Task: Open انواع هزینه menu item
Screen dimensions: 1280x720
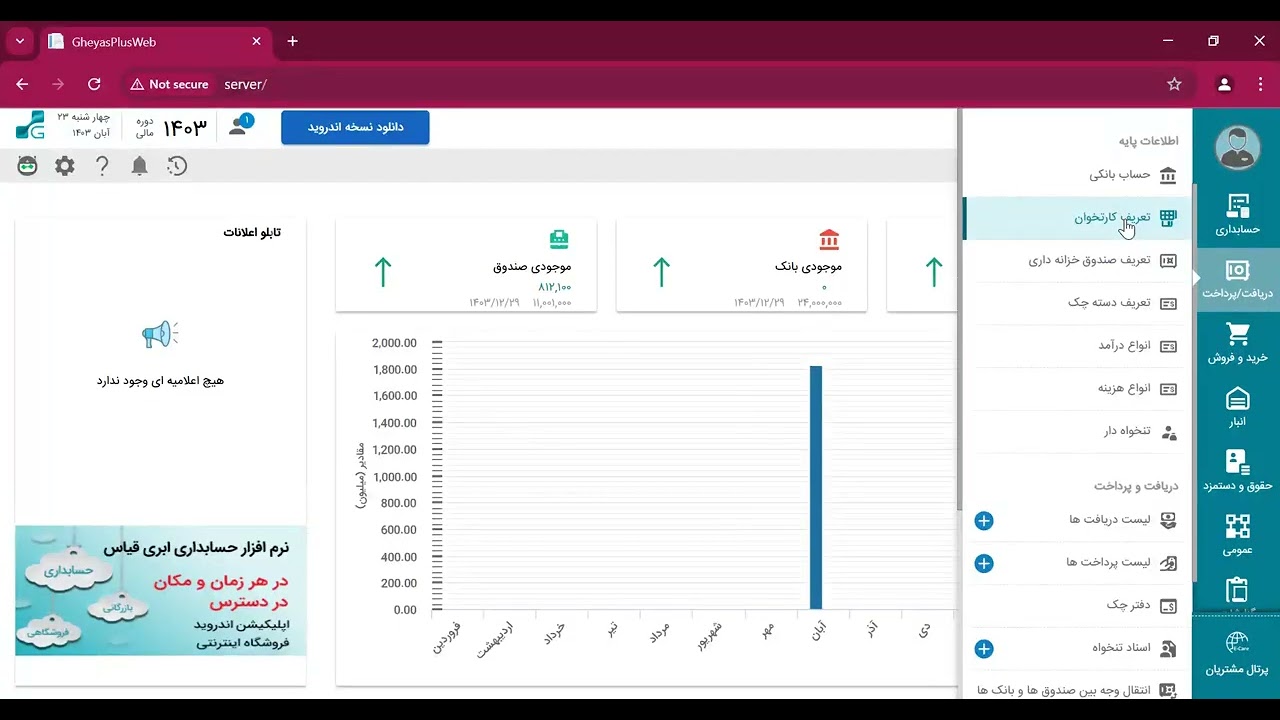Action: (x=1076, y=389)
